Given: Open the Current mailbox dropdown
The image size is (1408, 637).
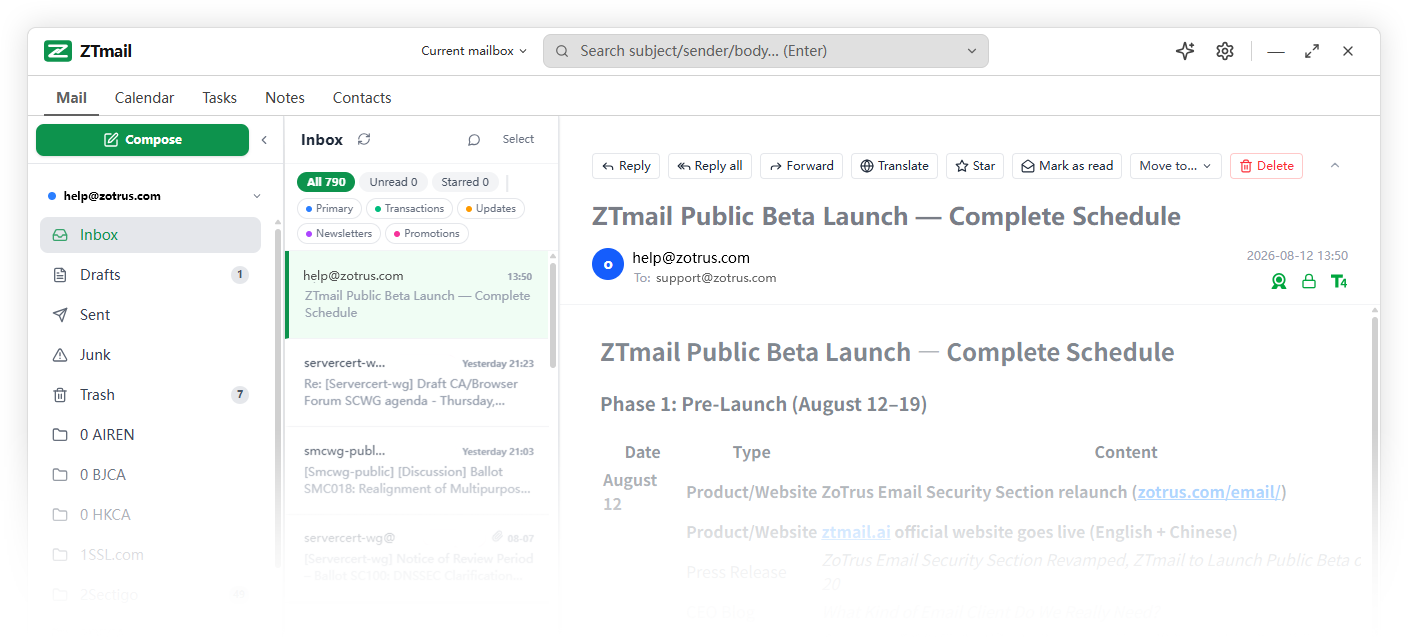Looking at the screenshot, I should 474,51.
